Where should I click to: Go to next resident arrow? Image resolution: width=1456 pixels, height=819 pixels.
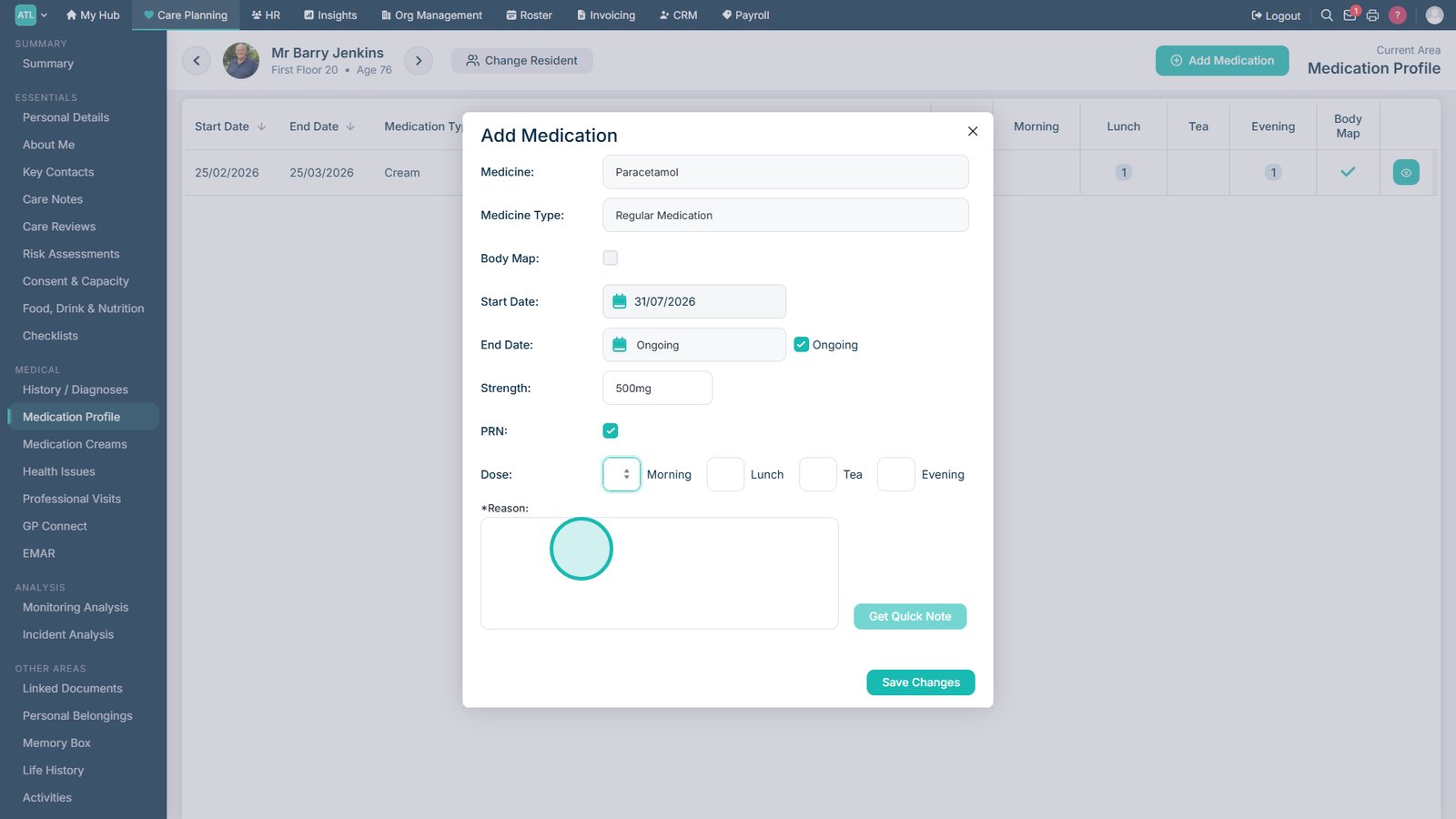[419, 61]
